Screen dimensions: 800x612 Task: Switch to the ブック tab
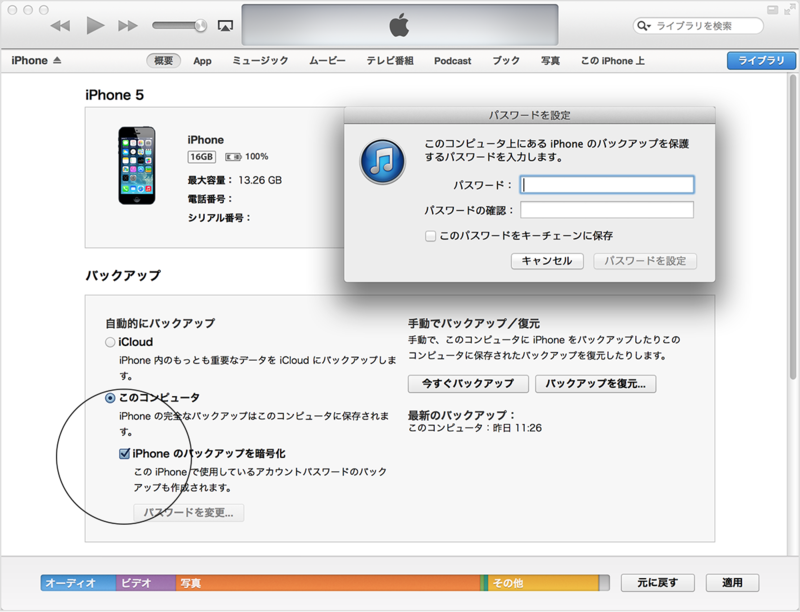(x=506, y=61)
